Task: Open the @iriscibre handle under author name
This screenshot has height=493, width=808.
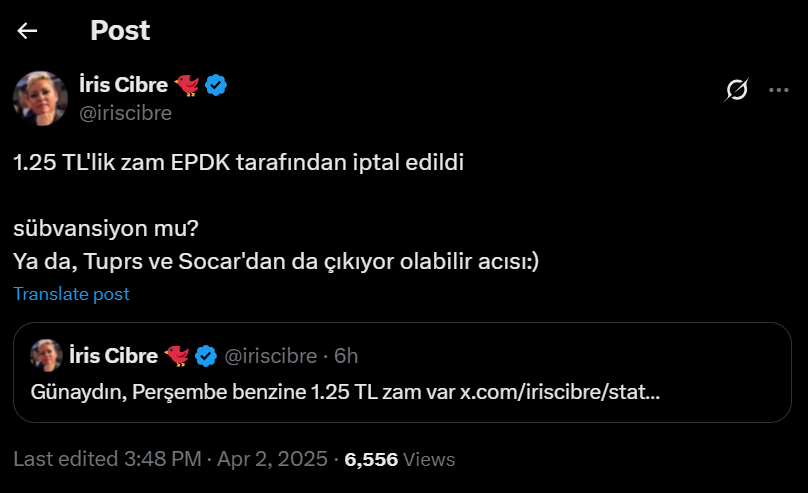Action: tap(125, 113)
